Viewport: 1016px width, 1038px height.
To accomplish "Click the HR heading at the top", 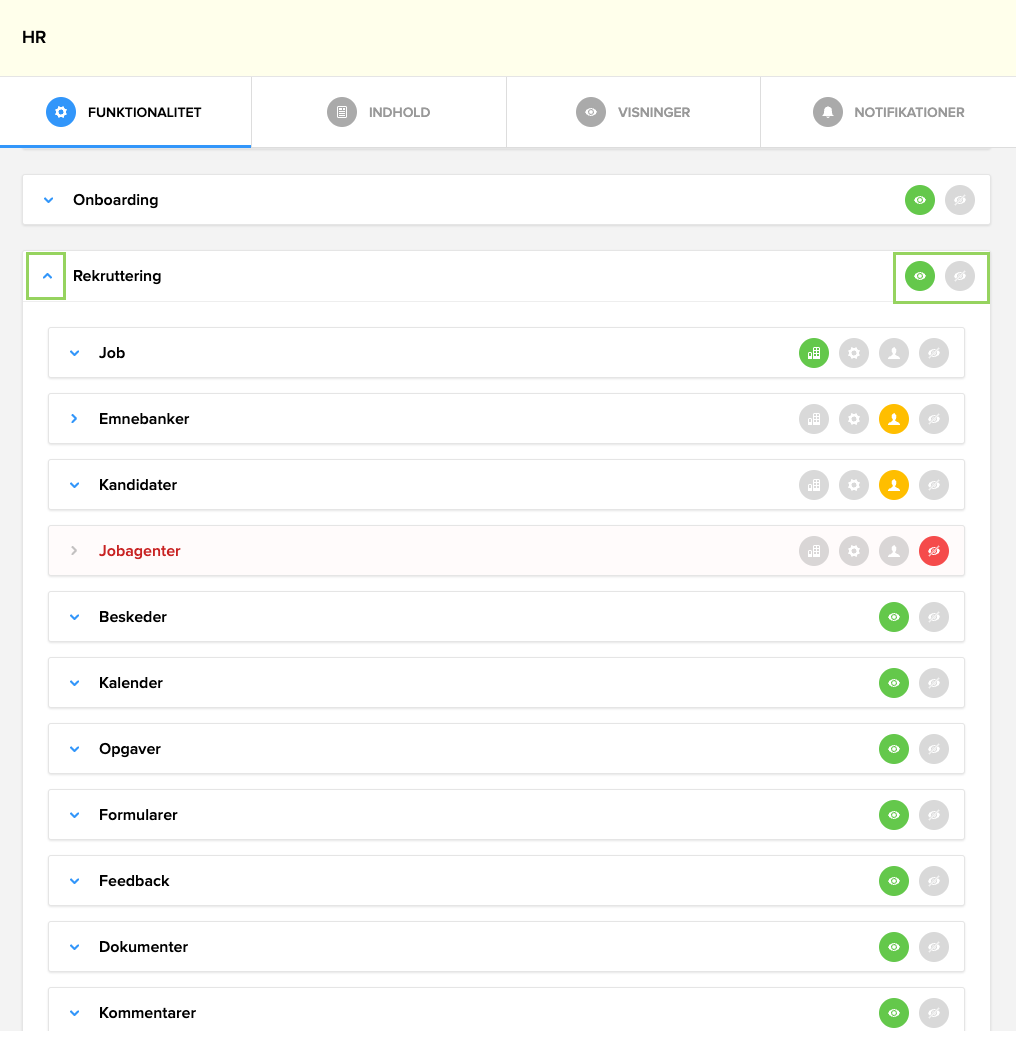I will coord(35,37).
